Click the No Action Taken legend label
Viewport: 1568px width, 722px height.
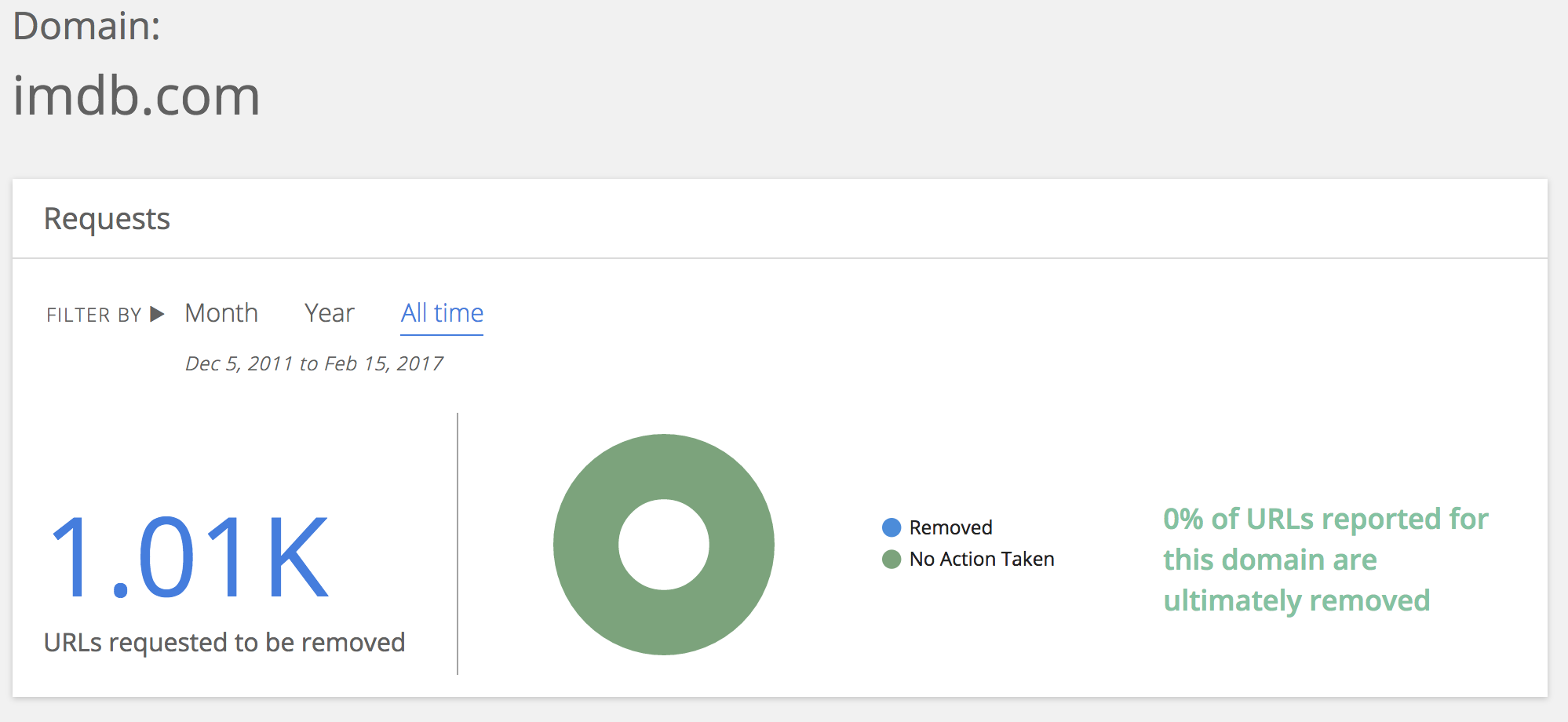982,559
